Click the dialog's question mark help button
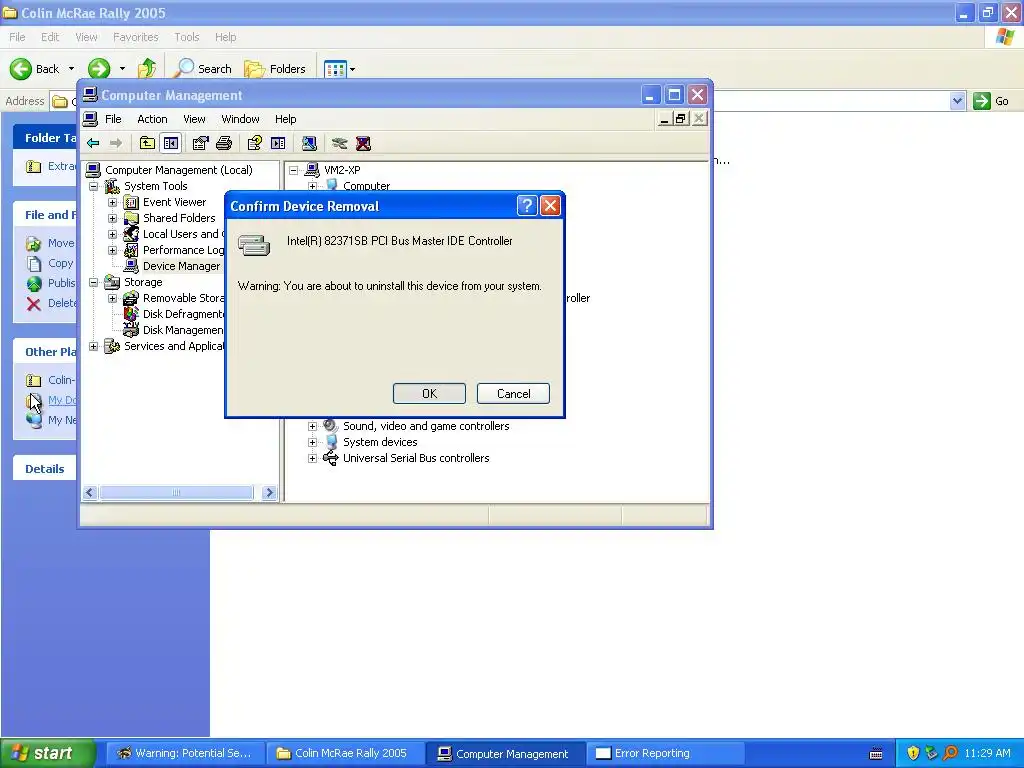The image size is (1024, 768). pyautogui.click(x=527, y=206)
